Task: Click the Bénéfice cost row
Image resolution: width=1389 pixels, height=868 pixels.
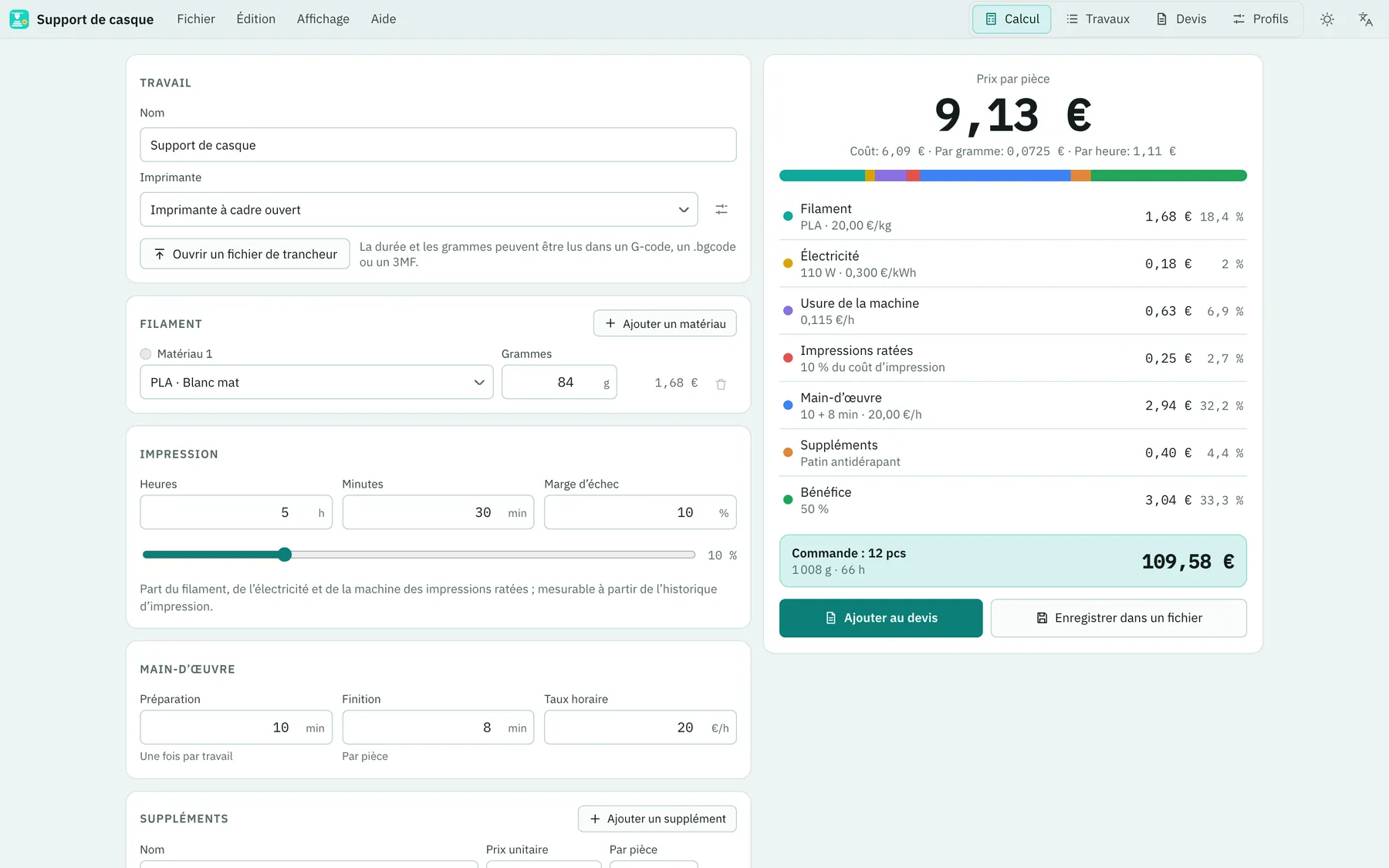Action: [1013, 500]
